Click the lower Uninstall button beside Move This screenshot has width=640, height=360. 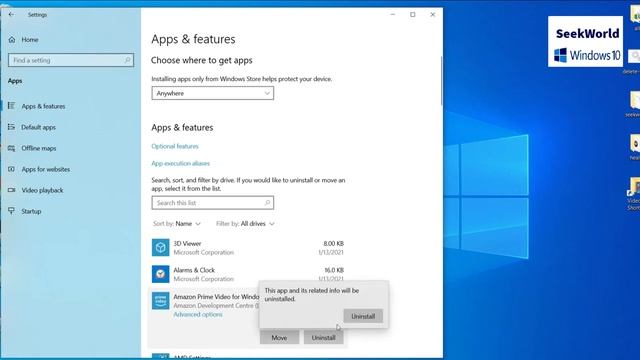point(323,338)
